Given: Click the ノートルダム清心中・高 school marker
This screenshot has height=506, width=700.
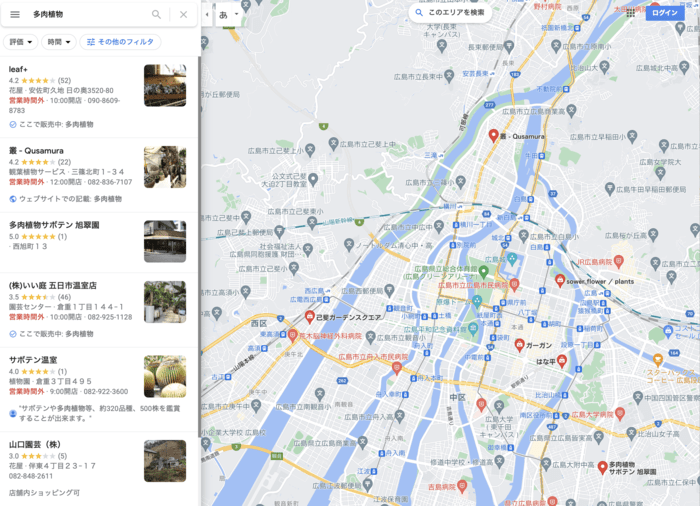Looking at the screenshot, I should point(349,244).
